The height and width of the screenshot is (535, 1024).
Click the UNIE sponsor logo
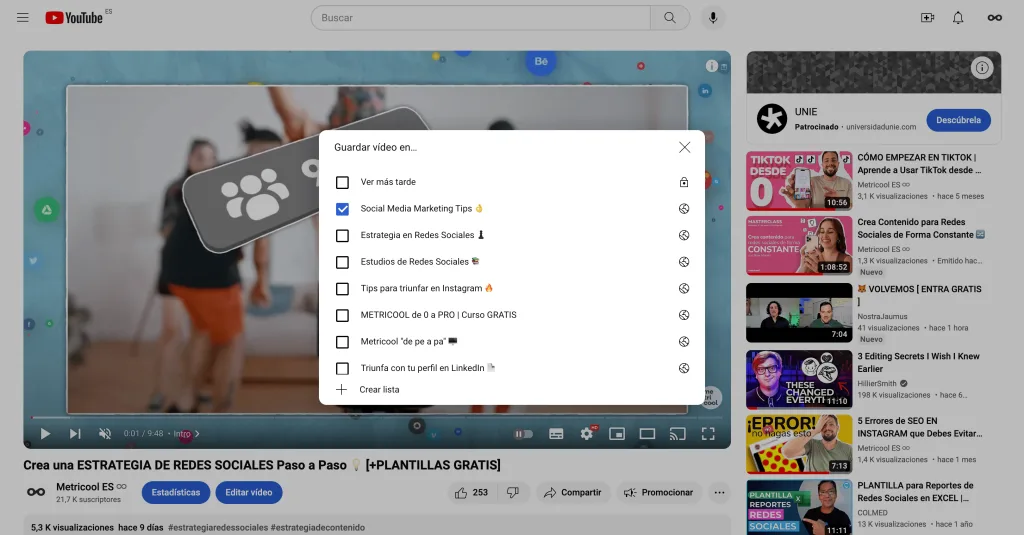[x=771, y=119]
